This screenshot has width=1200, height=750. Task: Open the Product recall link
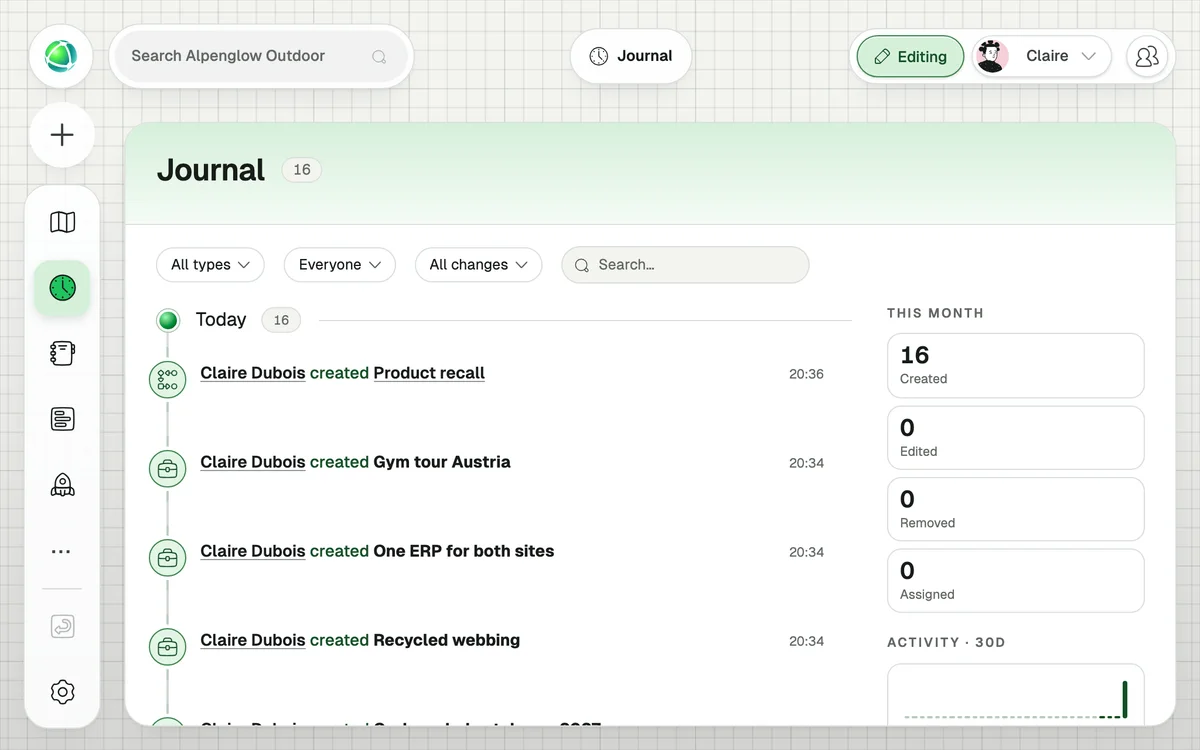coord(429,373)
